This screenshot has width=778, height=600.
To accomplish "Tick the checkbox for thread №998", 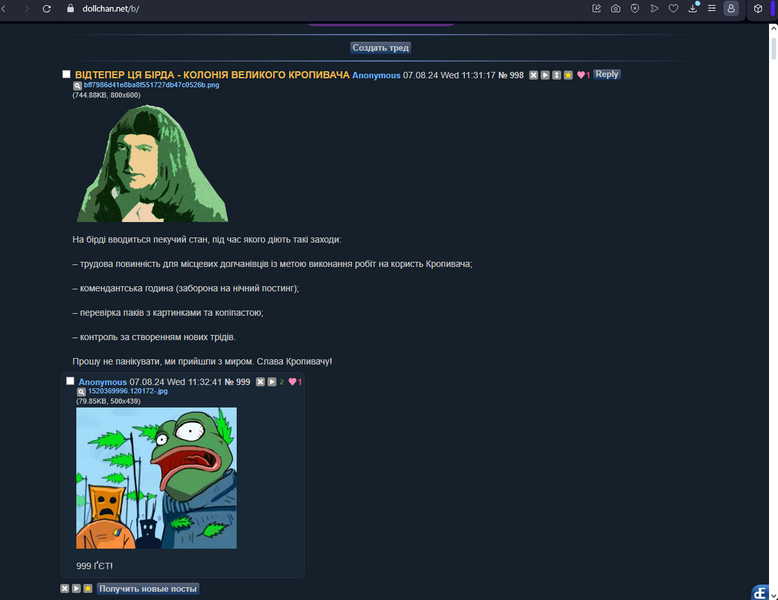I will [66, 74].
